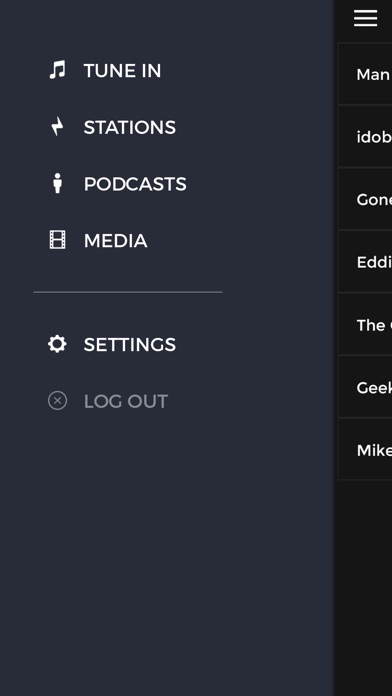The image size is (392, 696).
Task: Choose the "Mike" list row
Action: click(x=365, y=450)
